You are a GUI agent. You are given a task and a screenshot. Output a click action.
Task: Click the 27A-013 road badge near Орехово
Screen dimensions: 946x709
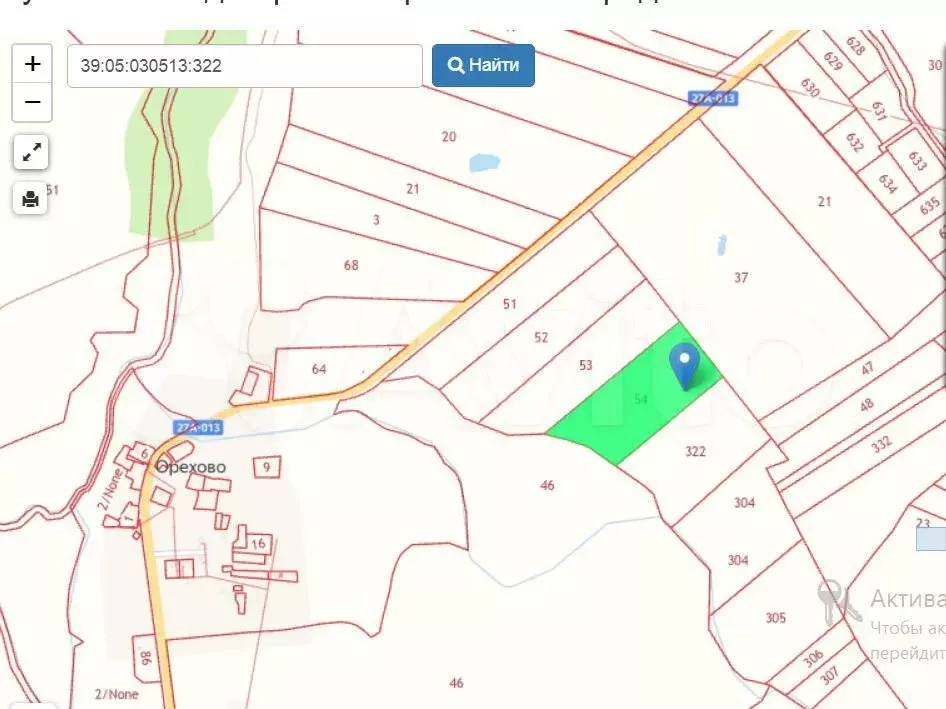coord(196,428)
